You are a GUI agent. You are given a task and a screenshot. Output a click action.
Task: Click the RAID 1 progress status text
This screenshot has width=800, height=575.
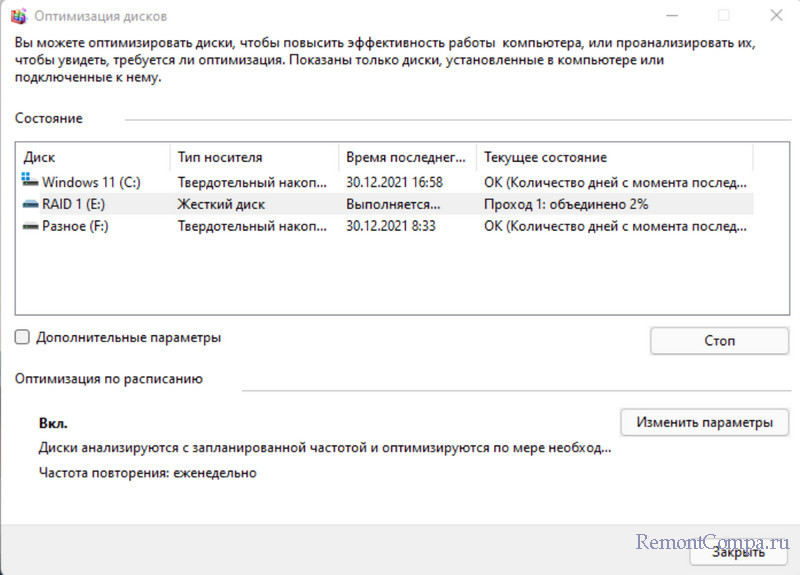pyautogui.click(x=566, y=204)
